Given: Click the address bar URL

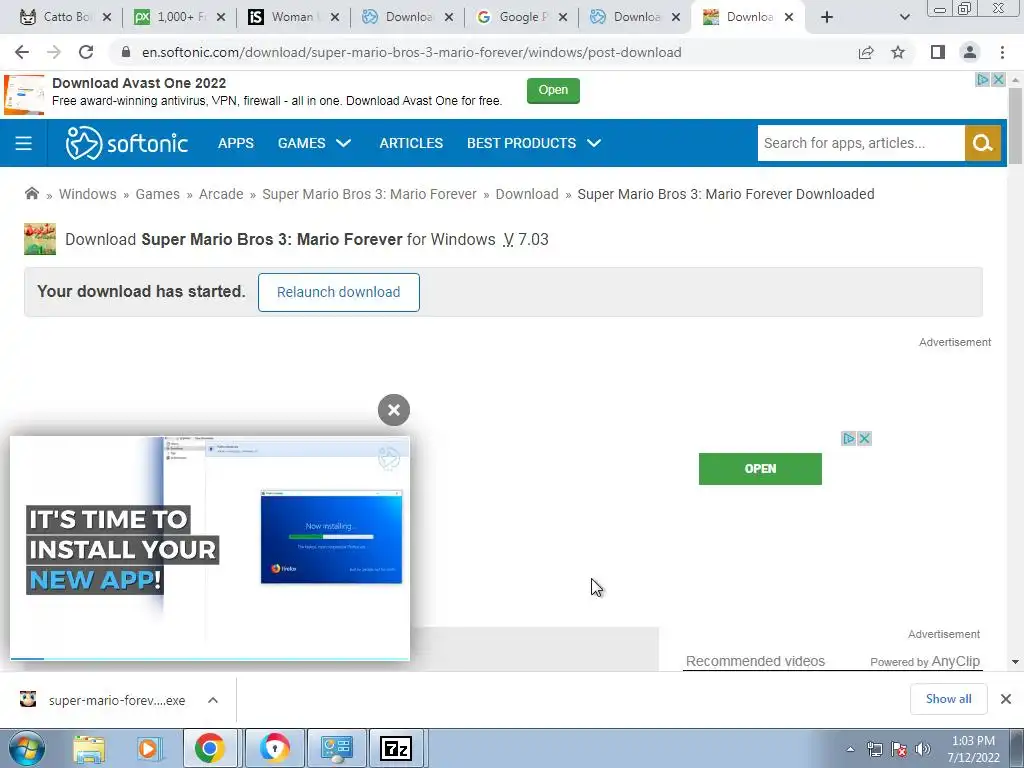Looking at the screenshot, I should pyautogui.click(x=411, y=52).
